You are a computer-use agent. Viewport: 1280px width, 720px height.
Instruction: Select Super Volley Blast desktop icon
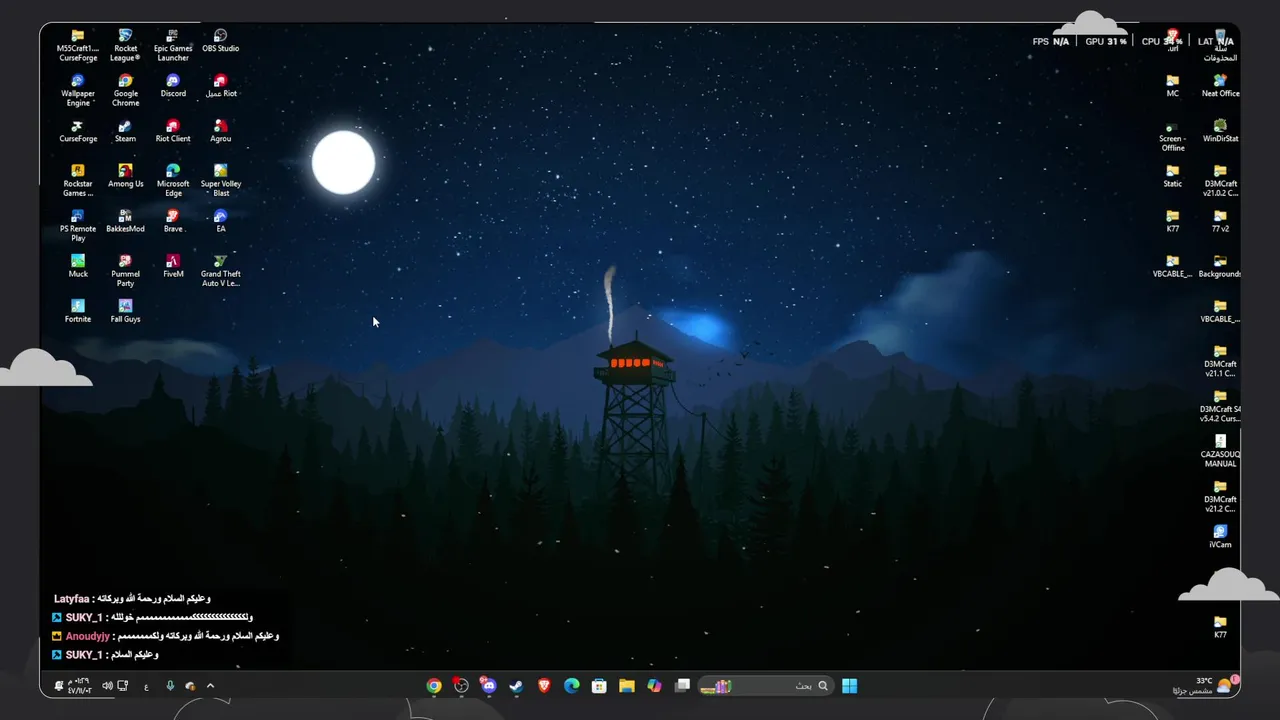[x=221, y=181]
